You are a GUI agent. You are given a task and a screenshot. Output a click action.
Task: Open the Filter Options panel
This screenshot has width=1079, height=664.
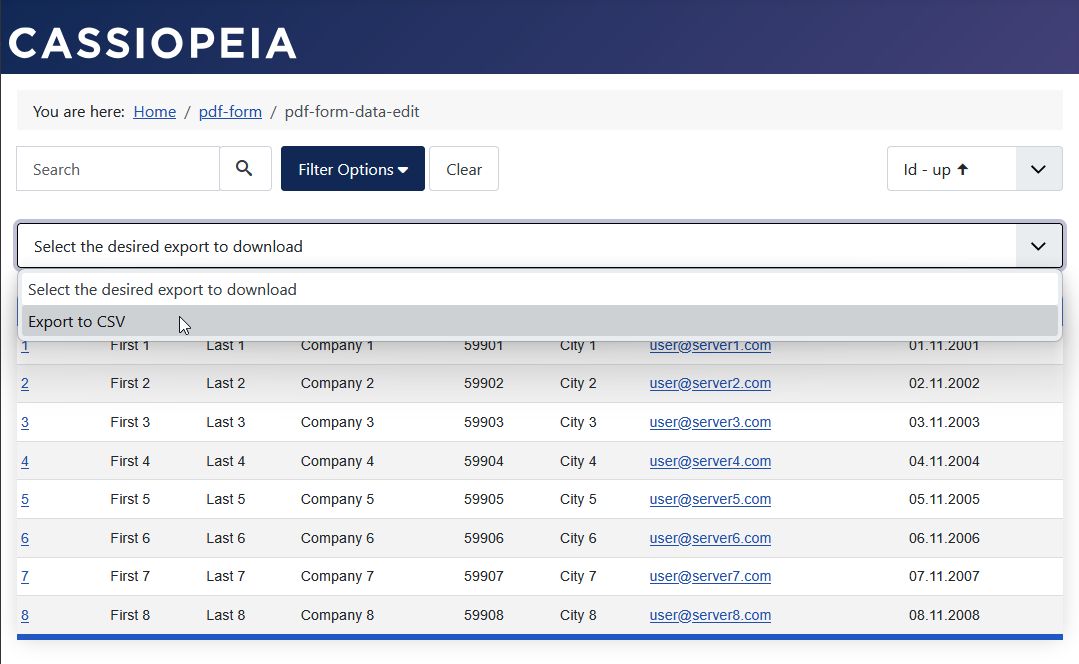coord(352,168)
